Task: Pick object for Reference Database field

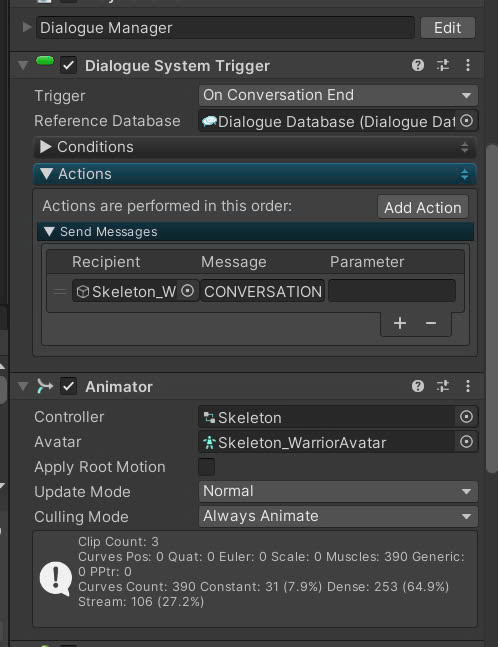Action: pos(466,121)
